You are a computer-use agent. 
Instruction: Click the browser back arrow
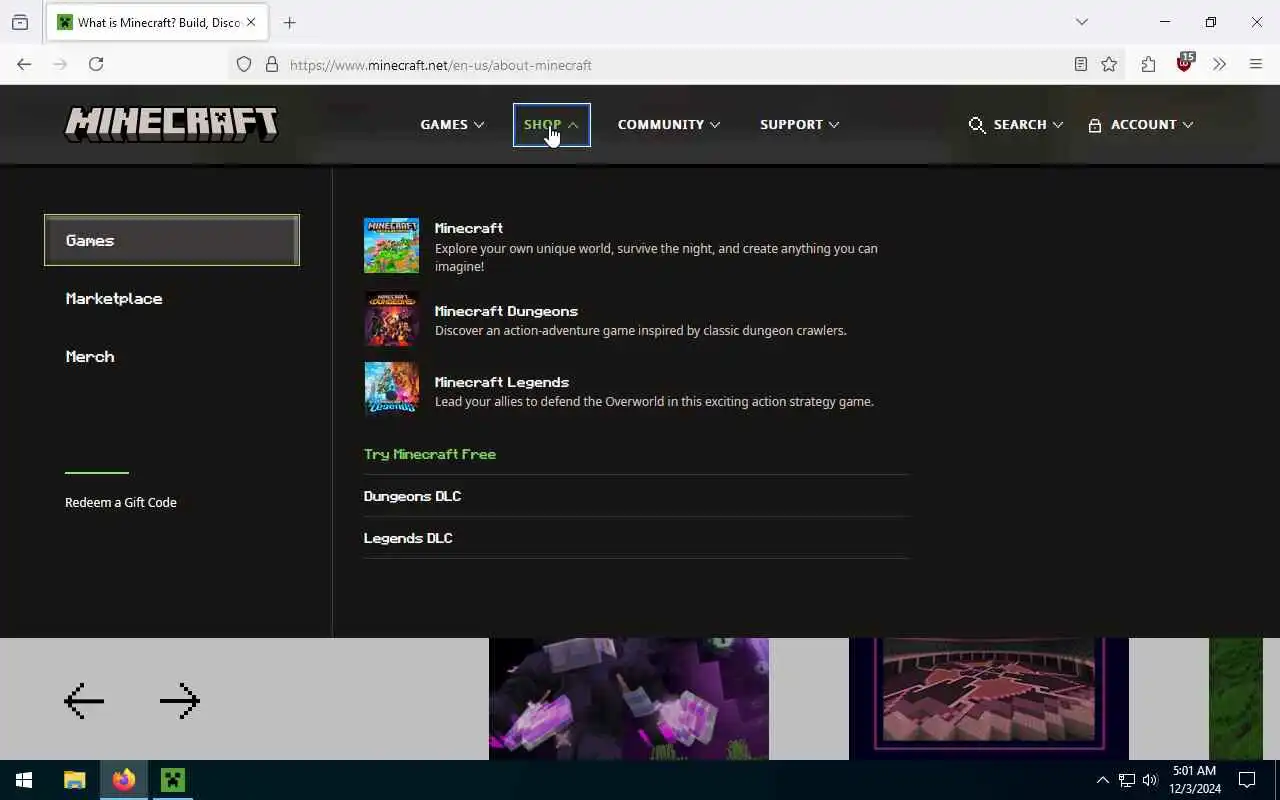24,64
